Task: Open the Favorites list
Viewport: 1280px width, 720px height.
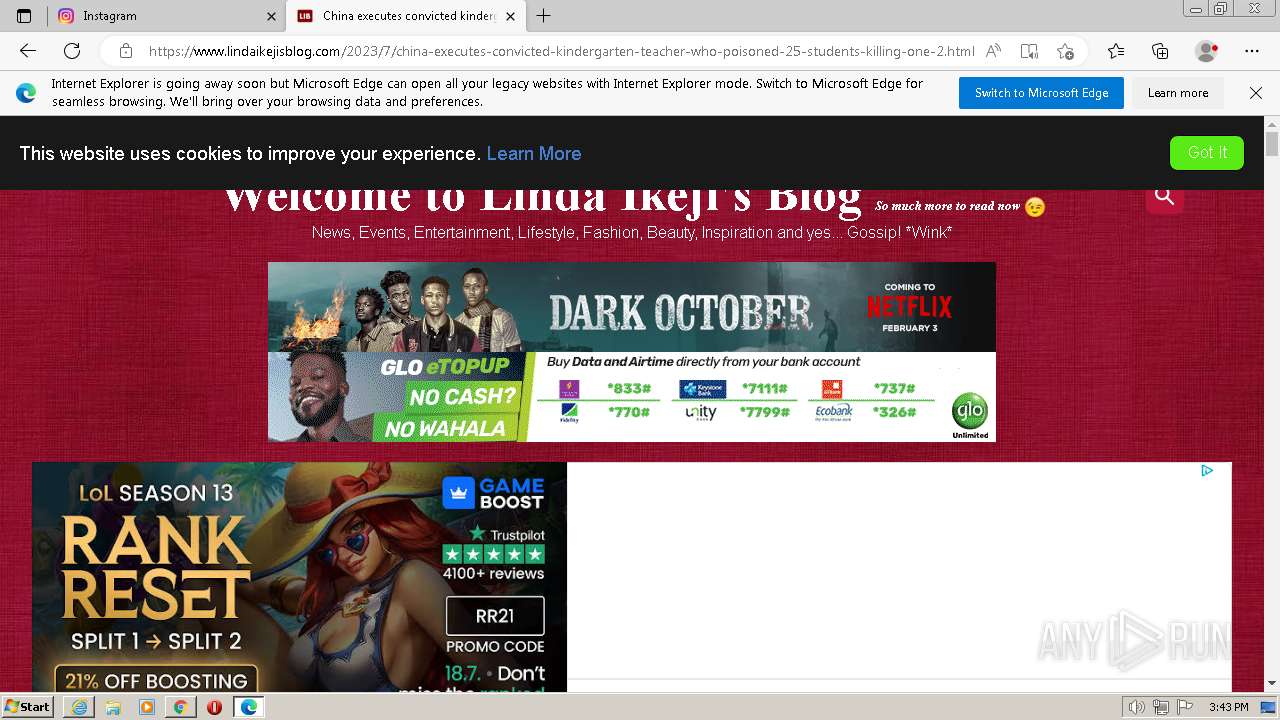Action: 1116,51
